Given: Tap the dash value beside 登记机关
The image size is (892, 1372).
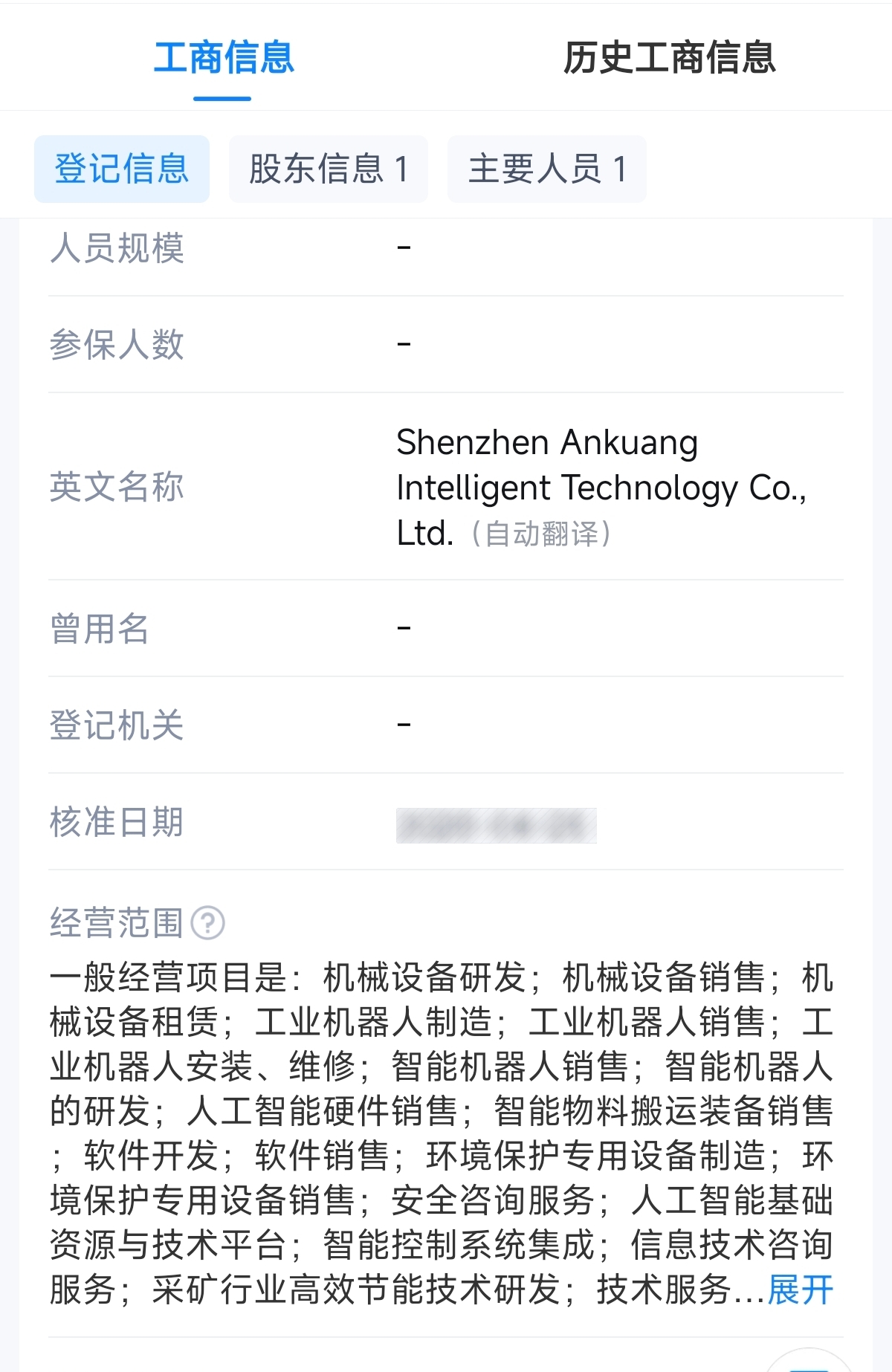Looking at the screenshot, I should click(x=404, y=724).
